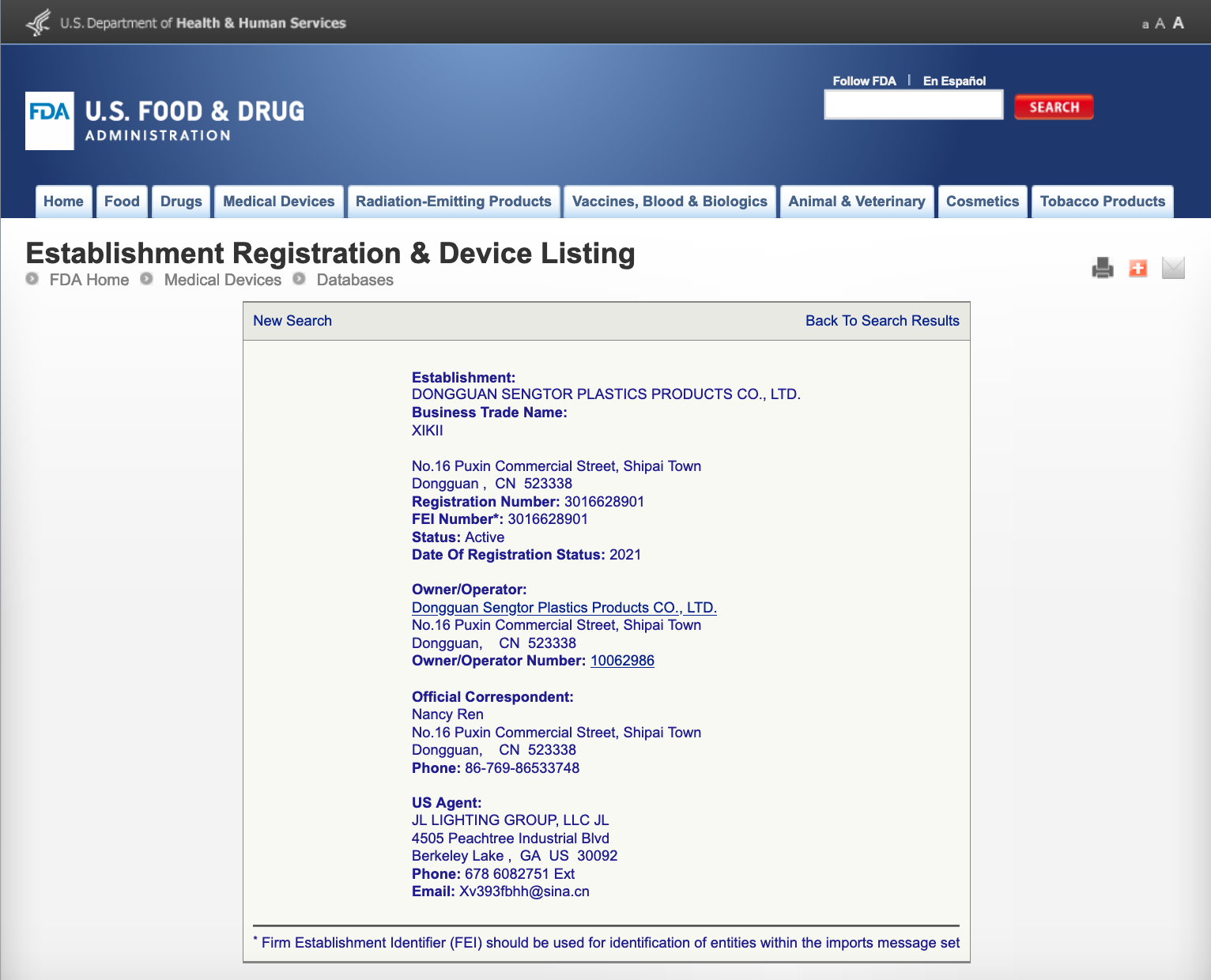
Task: Open the Animal & Veterinary tab
Action: click(857, 202)
